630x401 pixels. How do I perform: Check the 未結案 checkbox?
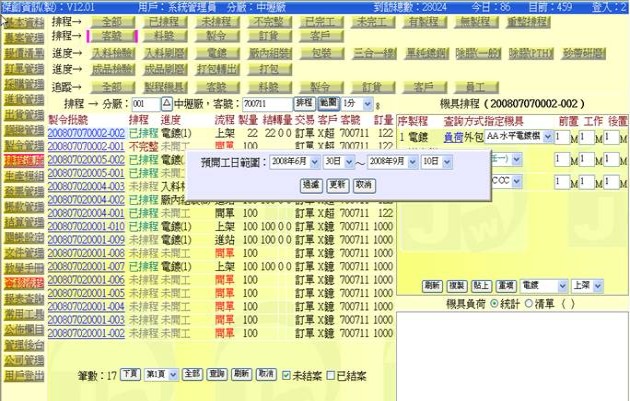tap(287, 374)
